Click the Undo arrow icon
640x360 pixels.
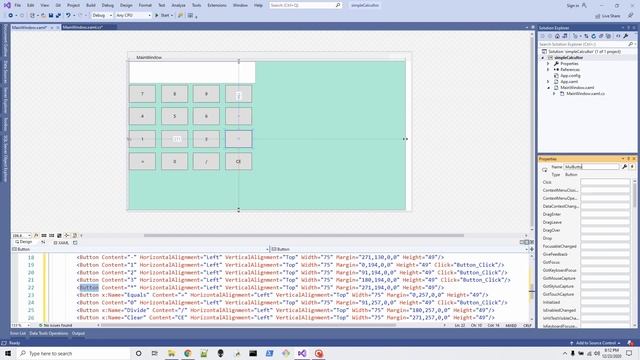pos(68,16)
